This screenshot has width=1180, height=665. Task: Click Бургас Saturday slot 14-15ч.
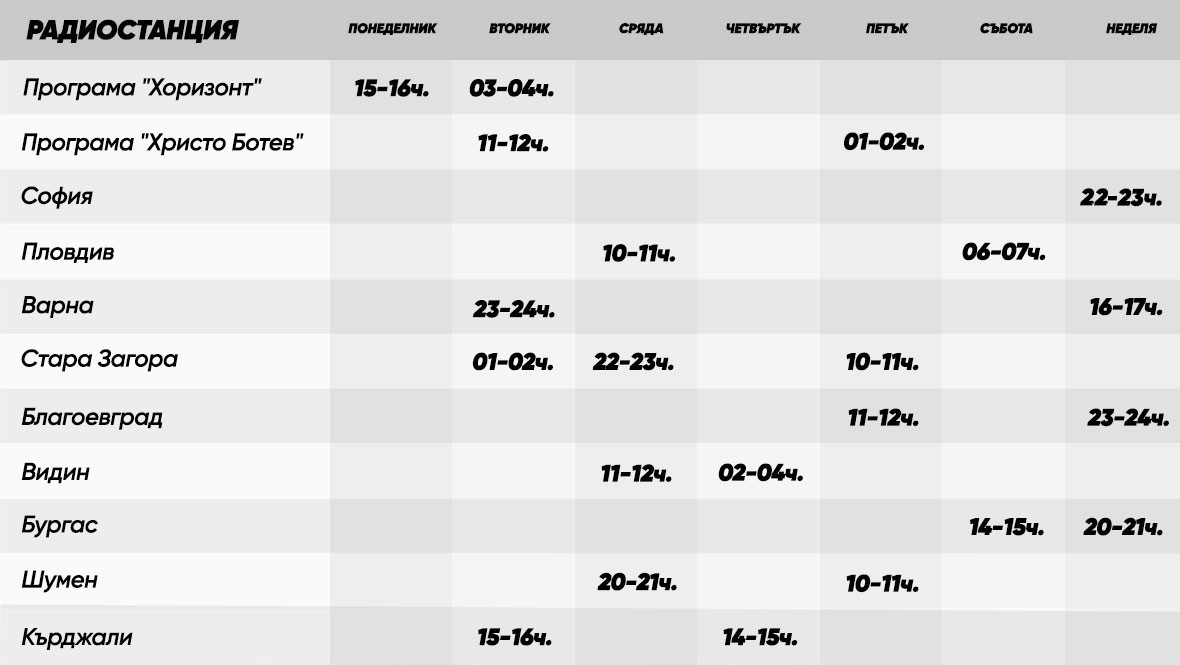(1006, 527)
